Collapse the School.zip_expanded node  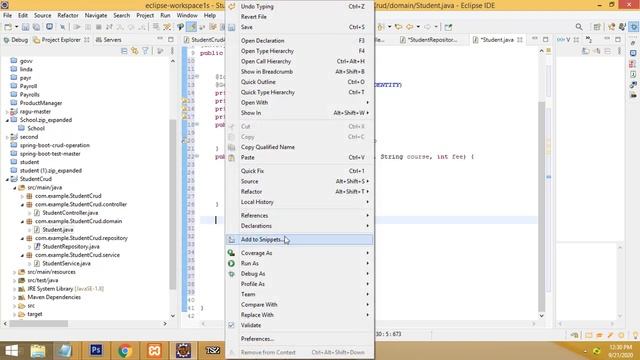coord(7,120)
